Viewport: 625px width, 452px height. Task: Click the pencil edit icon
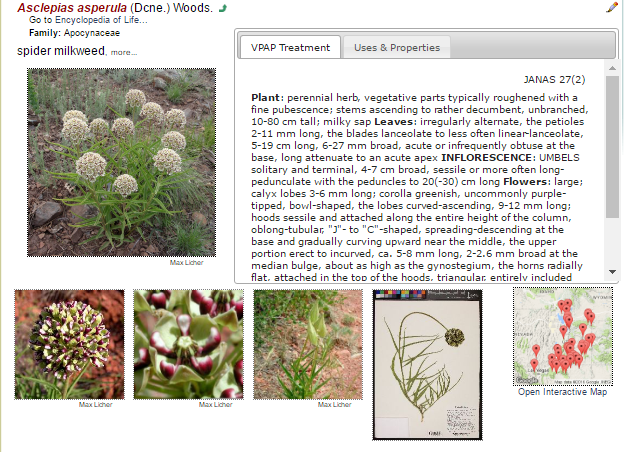coord(612,8)
